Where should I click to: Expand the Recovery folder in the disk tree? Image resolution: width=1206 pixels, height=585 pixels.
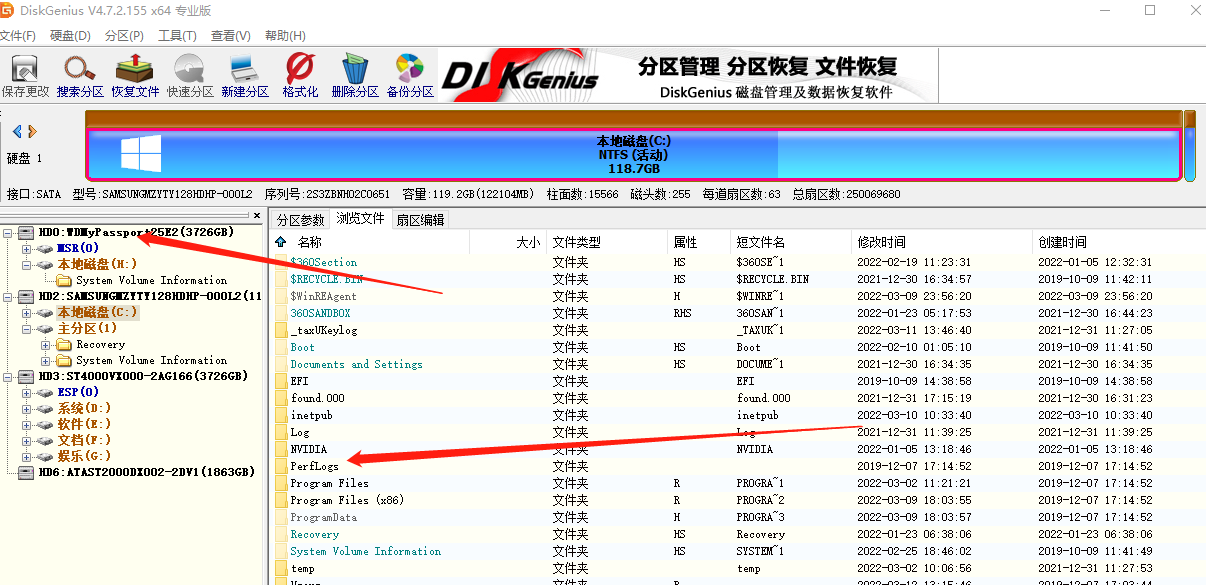coord(45,344)
